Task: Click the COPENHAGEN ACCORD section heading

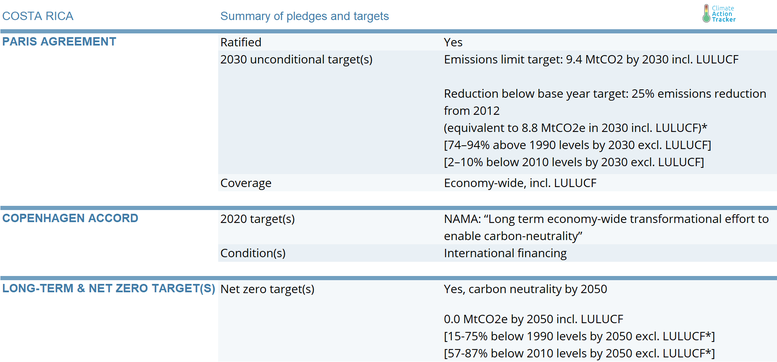Action: coord(70,218)
